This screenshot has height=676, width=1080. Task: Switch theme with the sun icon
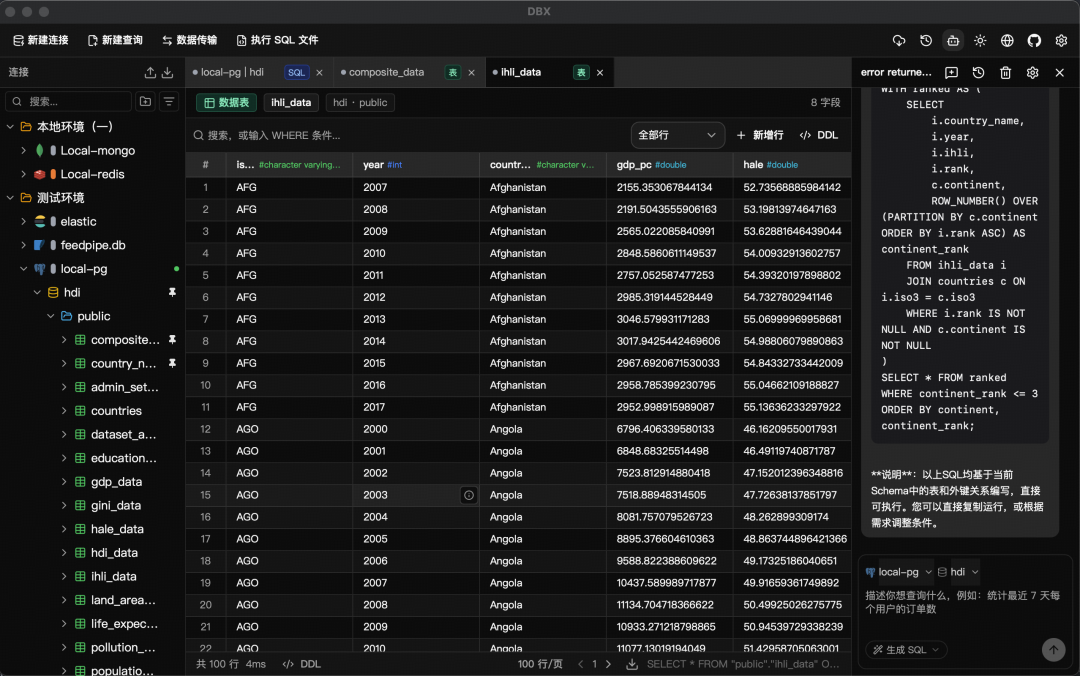coord(980,41)
